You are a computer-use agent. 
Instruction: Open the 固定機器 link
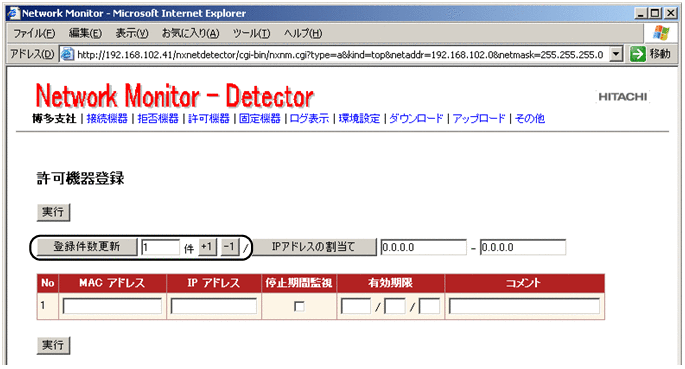click(259, 118)
